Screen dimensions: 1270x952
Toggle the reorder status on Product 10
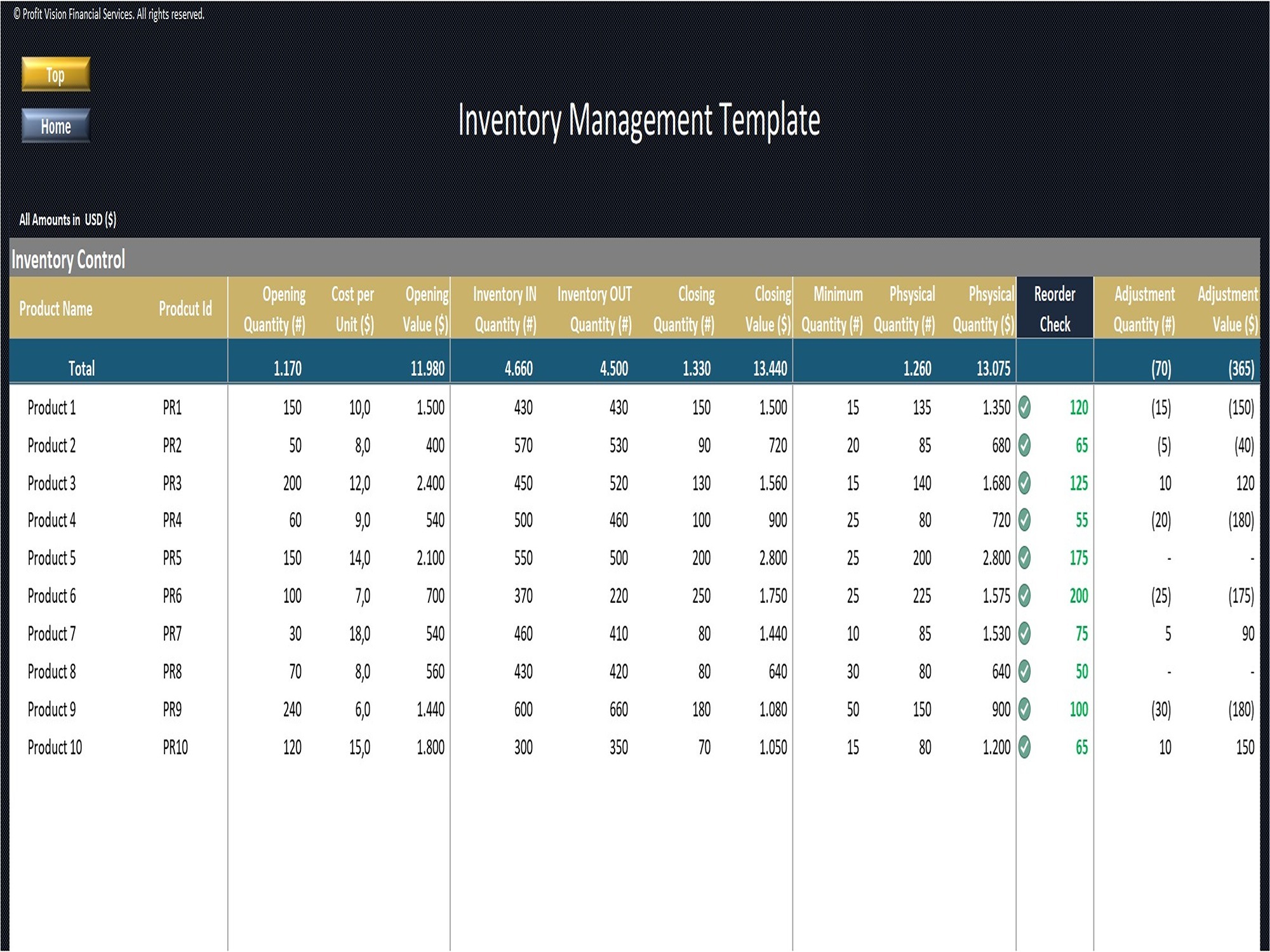pos(1025,747)
